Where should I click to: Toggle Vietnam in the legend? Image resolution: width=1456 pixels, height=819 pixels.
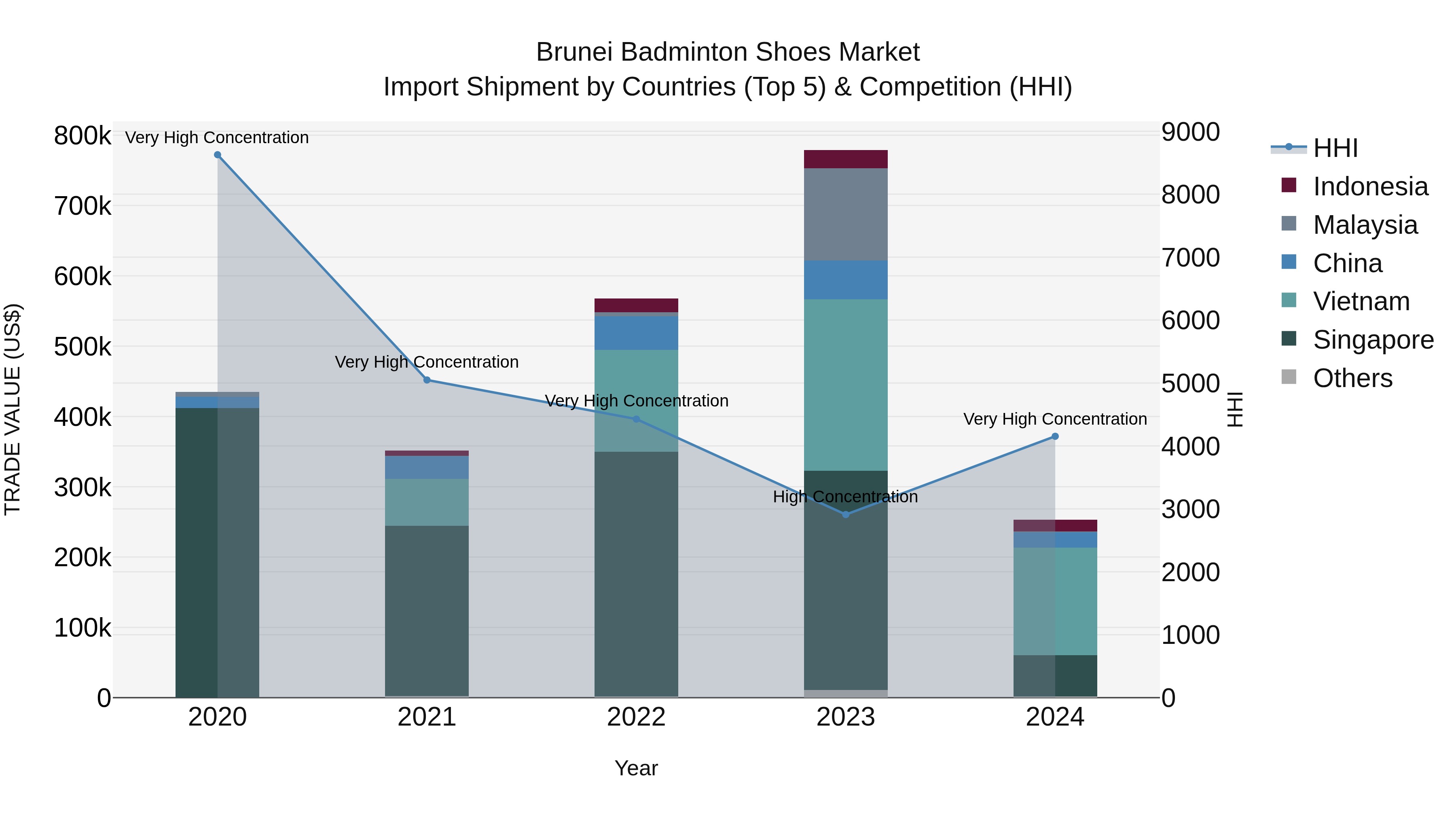pyautogui.click(x=1345, y=301)
